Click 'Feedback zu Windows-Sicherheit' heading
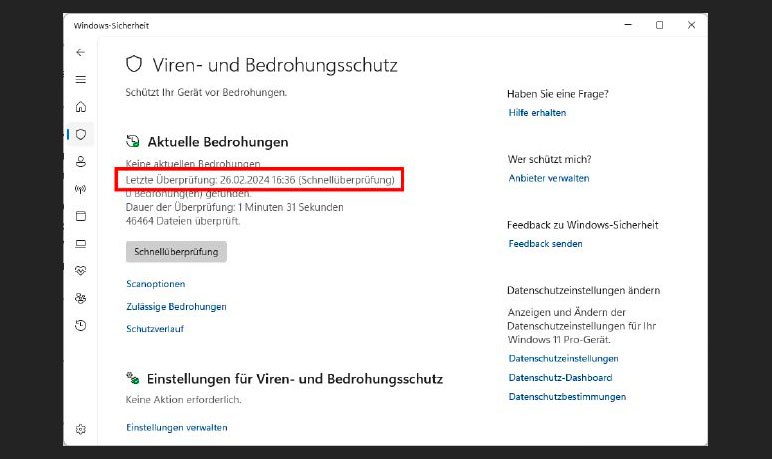The width and height of the screenshot is (772, 459). 582,225
